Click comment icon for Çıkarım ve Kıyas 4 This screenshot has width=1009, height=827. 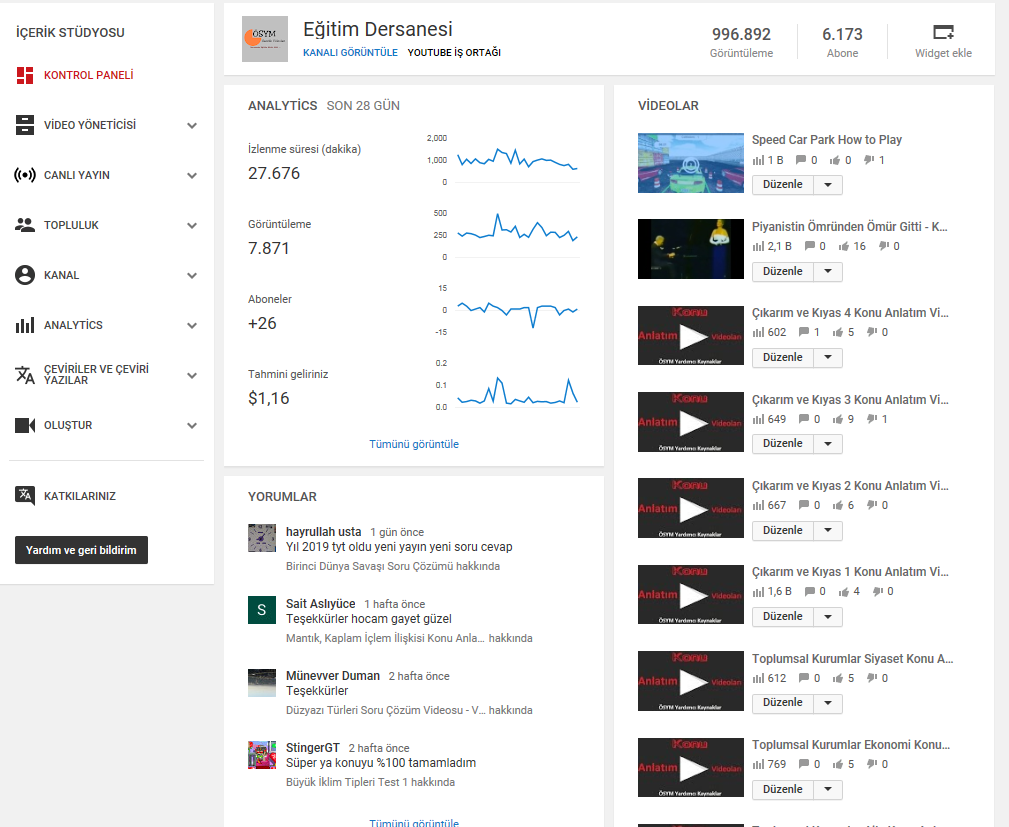pyautogui.click(x=804, y=332)
